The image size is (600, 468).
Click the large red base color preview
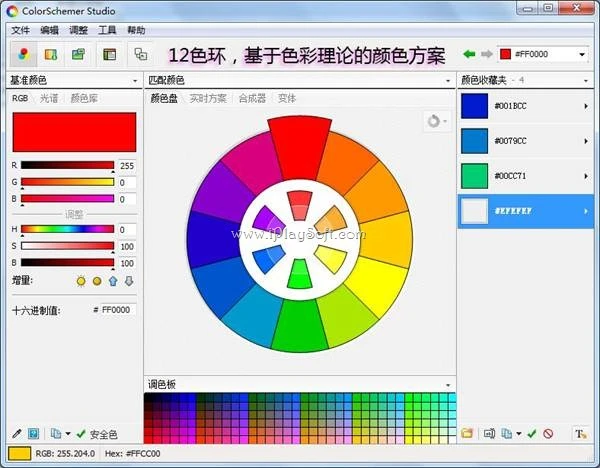[x=74, y=132]
